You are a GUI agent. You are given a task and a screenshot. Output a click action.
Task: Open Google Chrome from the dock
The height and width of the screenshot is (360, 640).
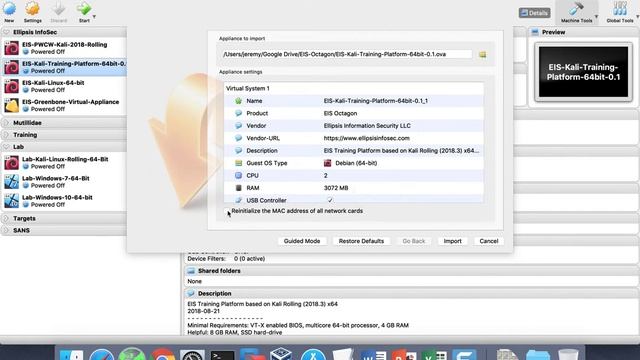(162, 354)
